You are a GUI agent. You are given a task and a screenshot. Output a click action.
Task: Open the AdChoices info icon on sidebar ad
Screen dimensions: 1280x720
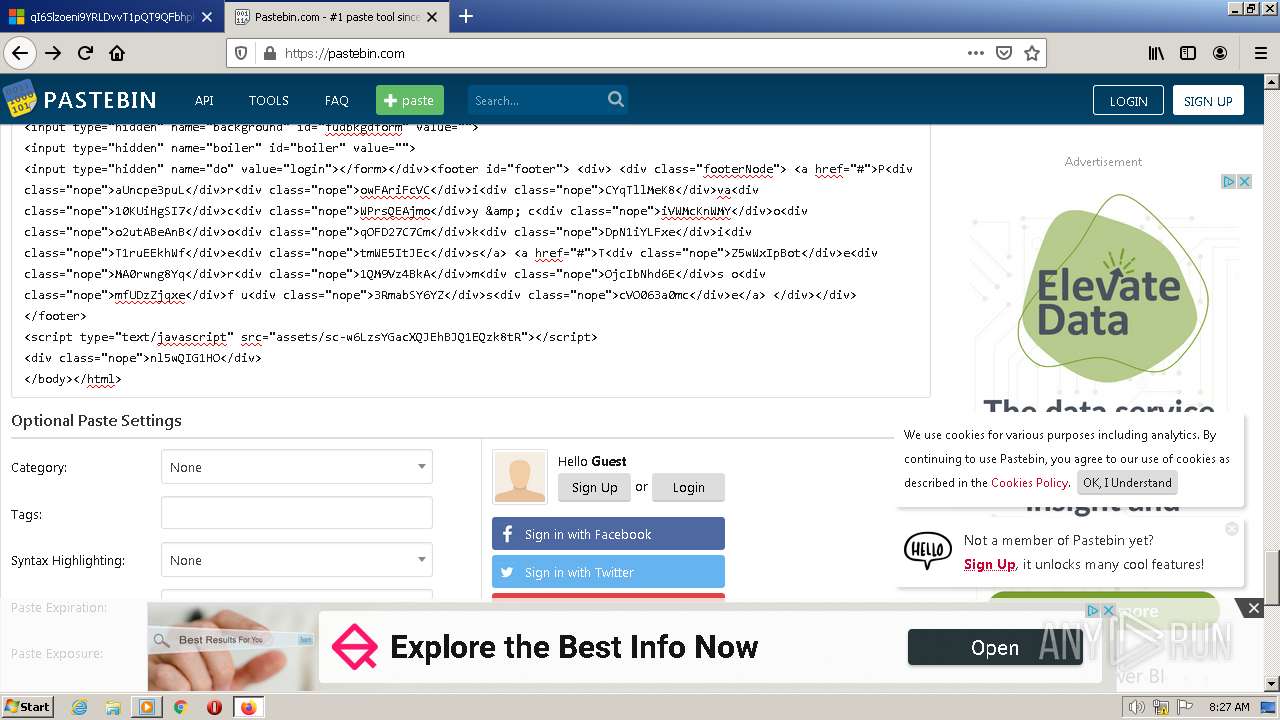1230,181
